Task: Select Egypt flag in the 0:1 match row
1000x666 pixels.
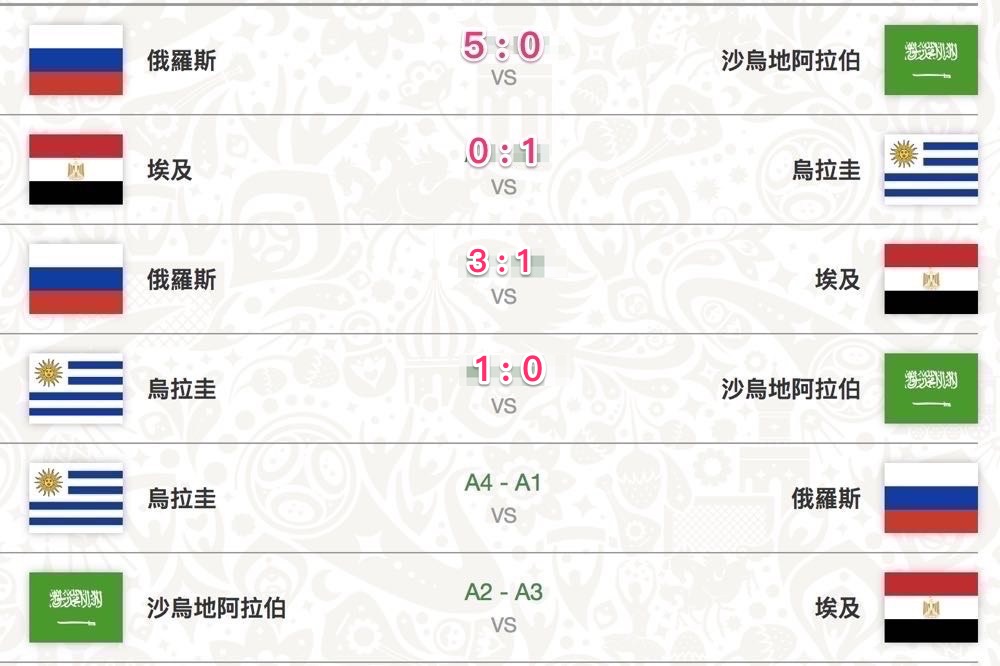Action: coord(76,169)
